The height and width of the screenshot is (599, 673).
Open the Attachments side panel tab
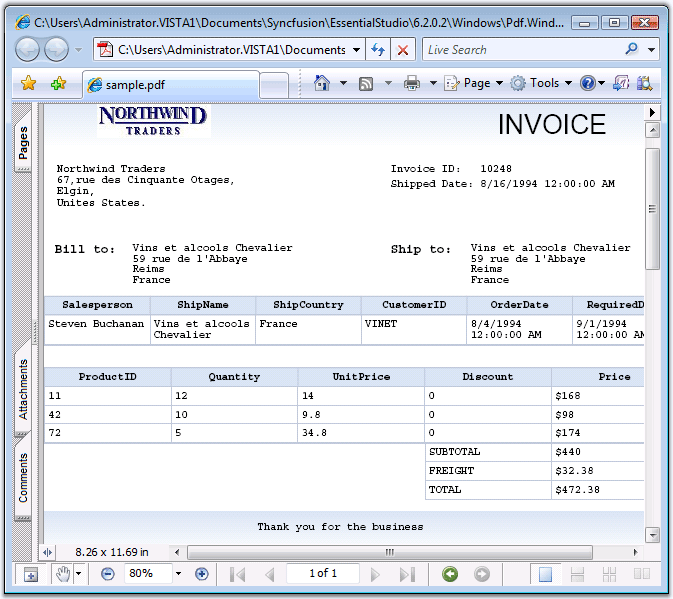pos(23,390)
